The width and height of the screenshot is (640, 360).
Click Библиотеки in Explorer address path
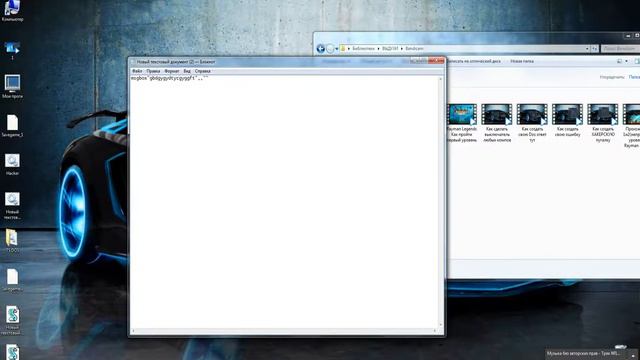[x=363, y=49]
